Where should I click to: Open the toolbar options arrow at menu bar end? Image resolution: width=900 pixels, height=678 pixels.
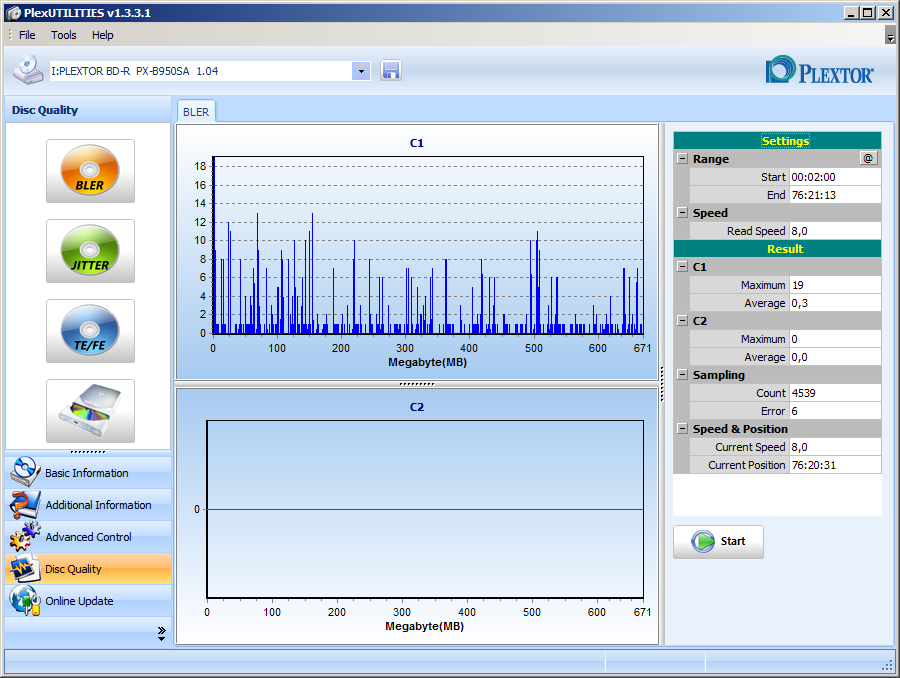890,36
